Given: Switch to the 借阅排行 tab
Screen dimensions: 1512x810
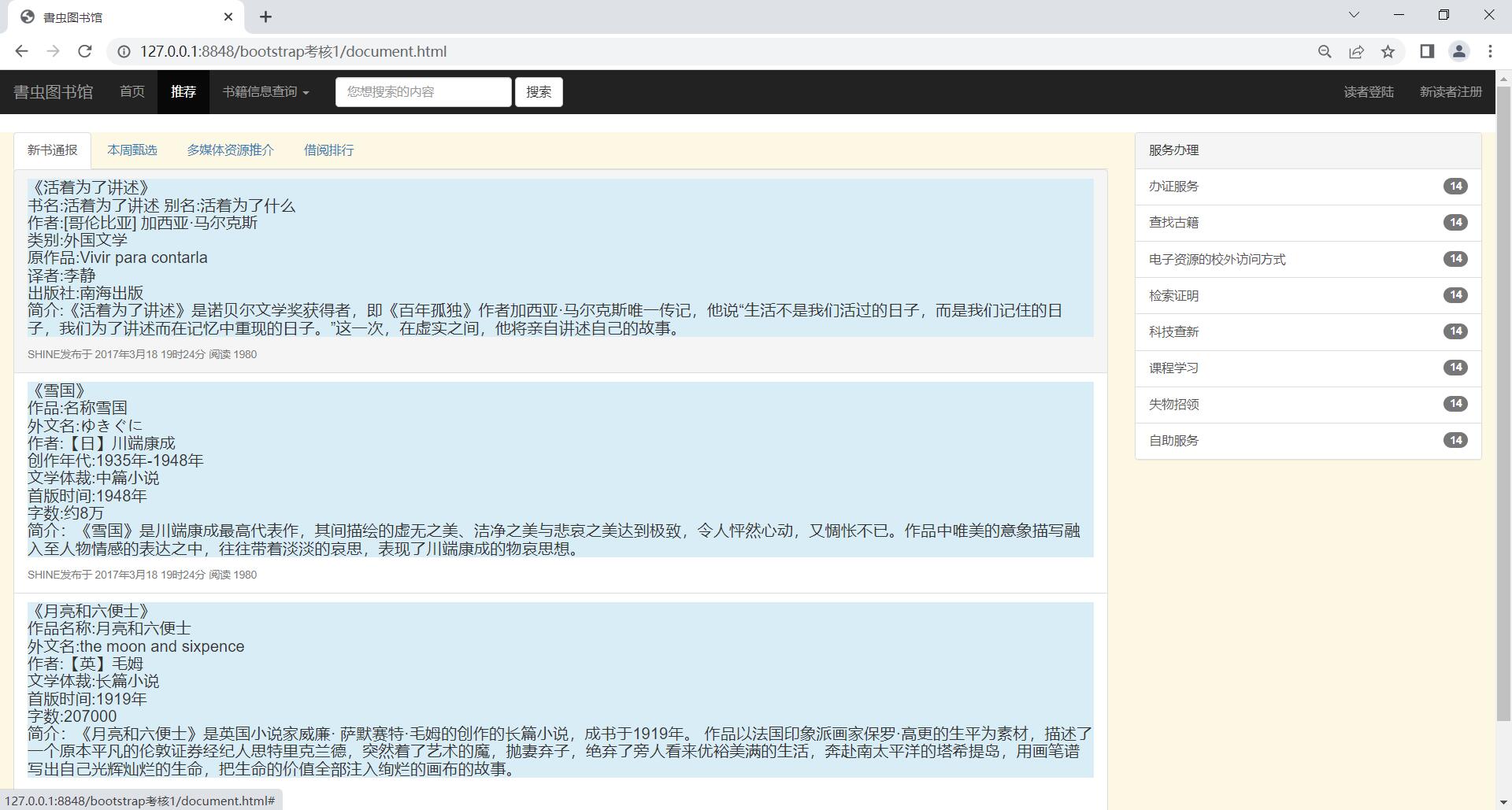Looking at the screenshot, I should (x=329, y=150).
